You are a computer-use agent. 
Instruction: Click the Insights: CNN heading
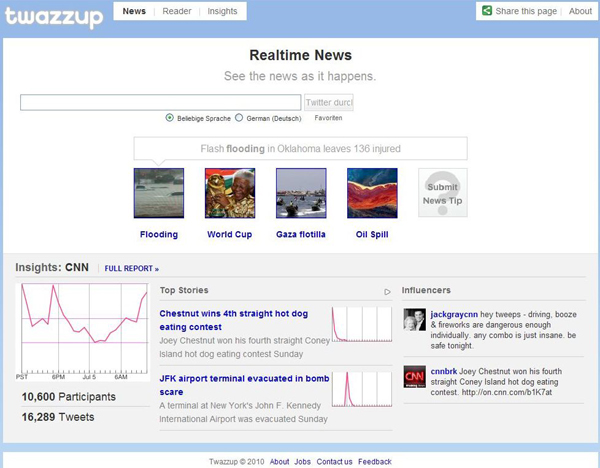pyautogui.click(x=52, y=267)
